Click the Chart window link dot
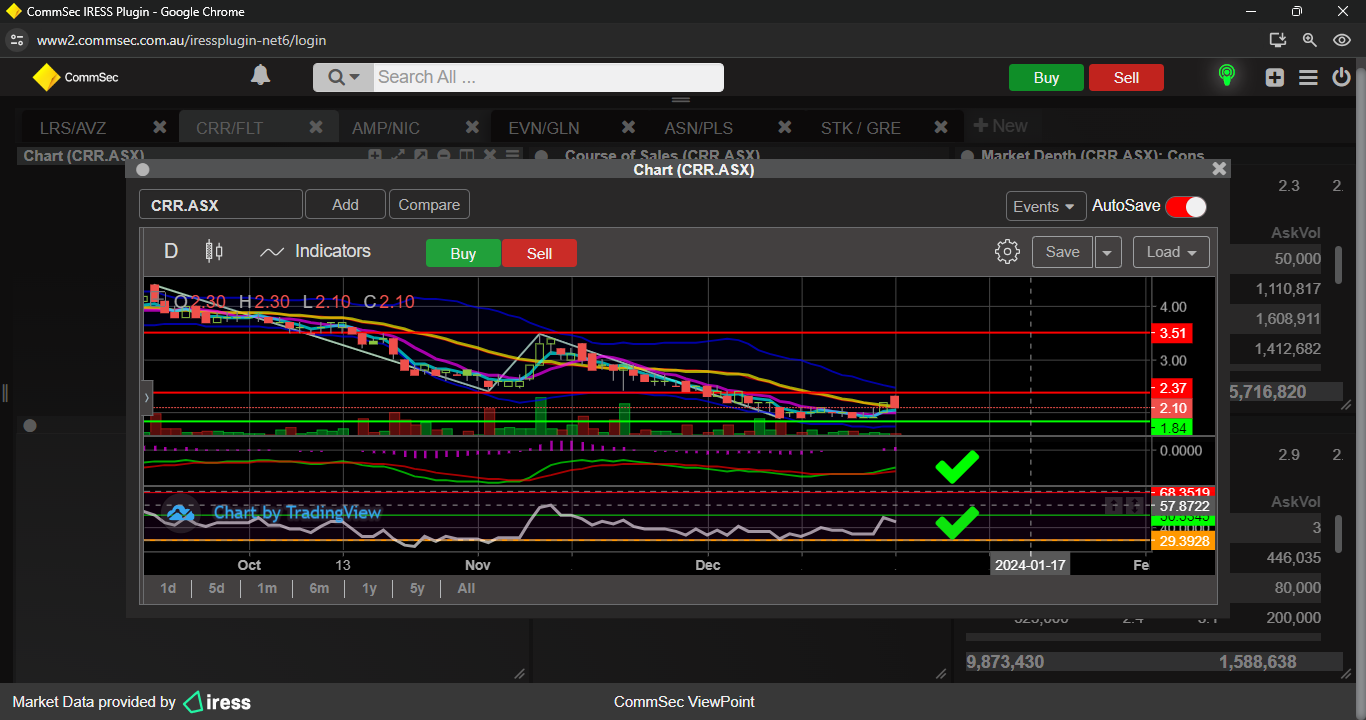 coord(142,170)
